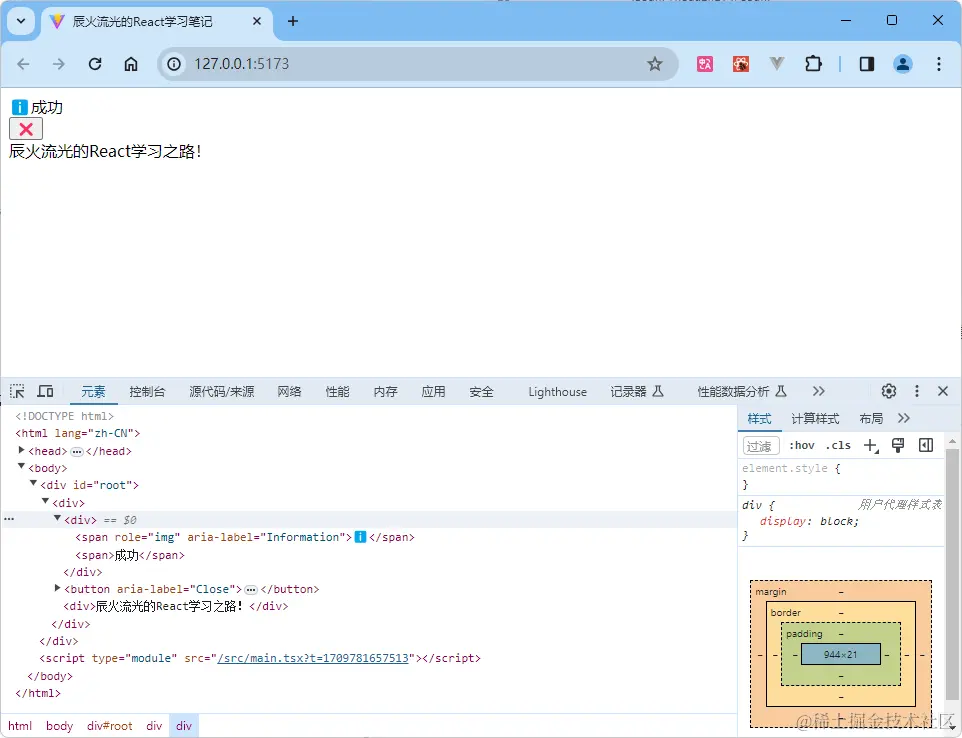Click the html breadcrumb
962x738 pixels.
tap(20, 726)
